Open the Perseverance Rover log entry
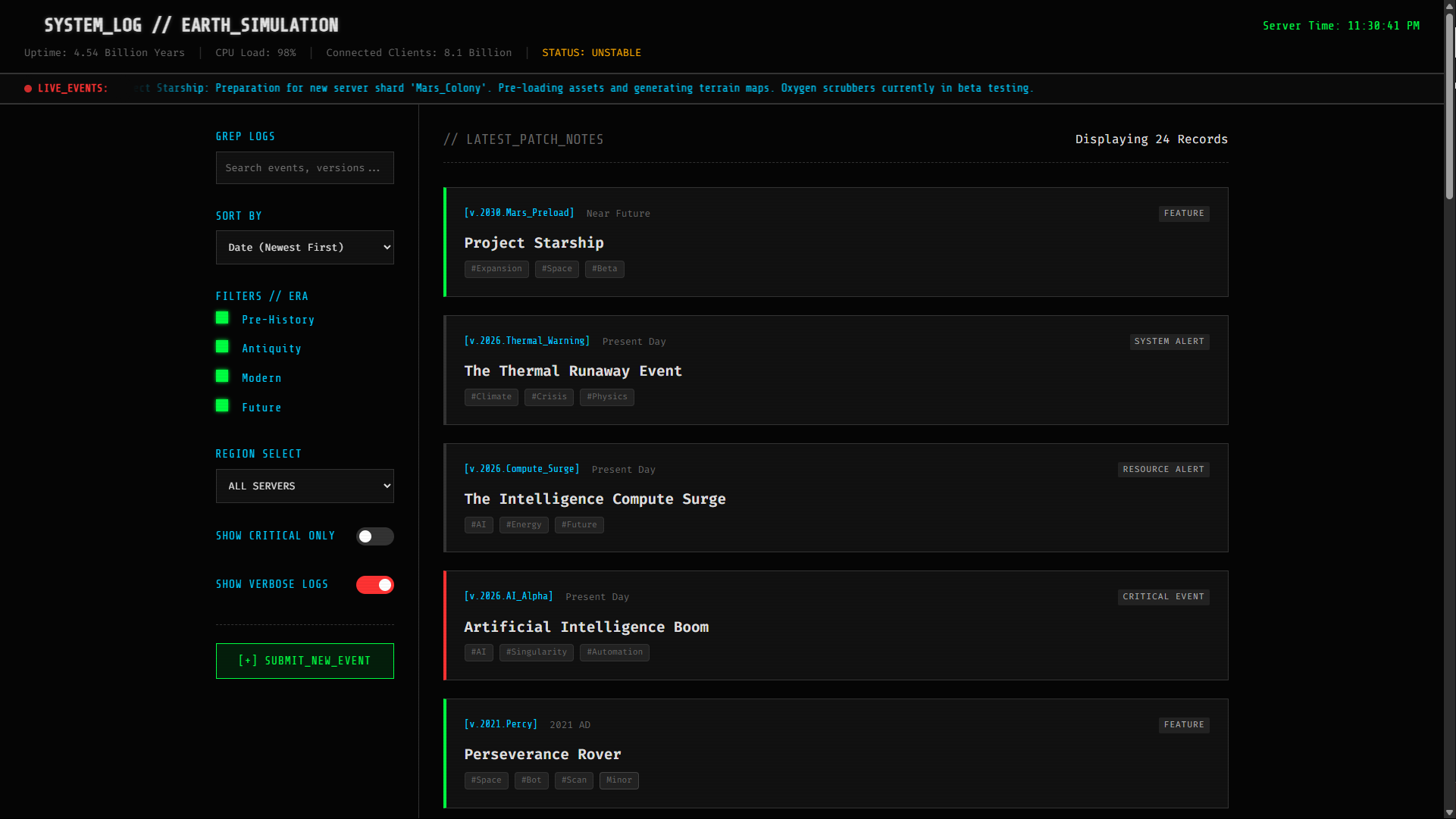Screen dimensions: 1456x819 (542, 755)
